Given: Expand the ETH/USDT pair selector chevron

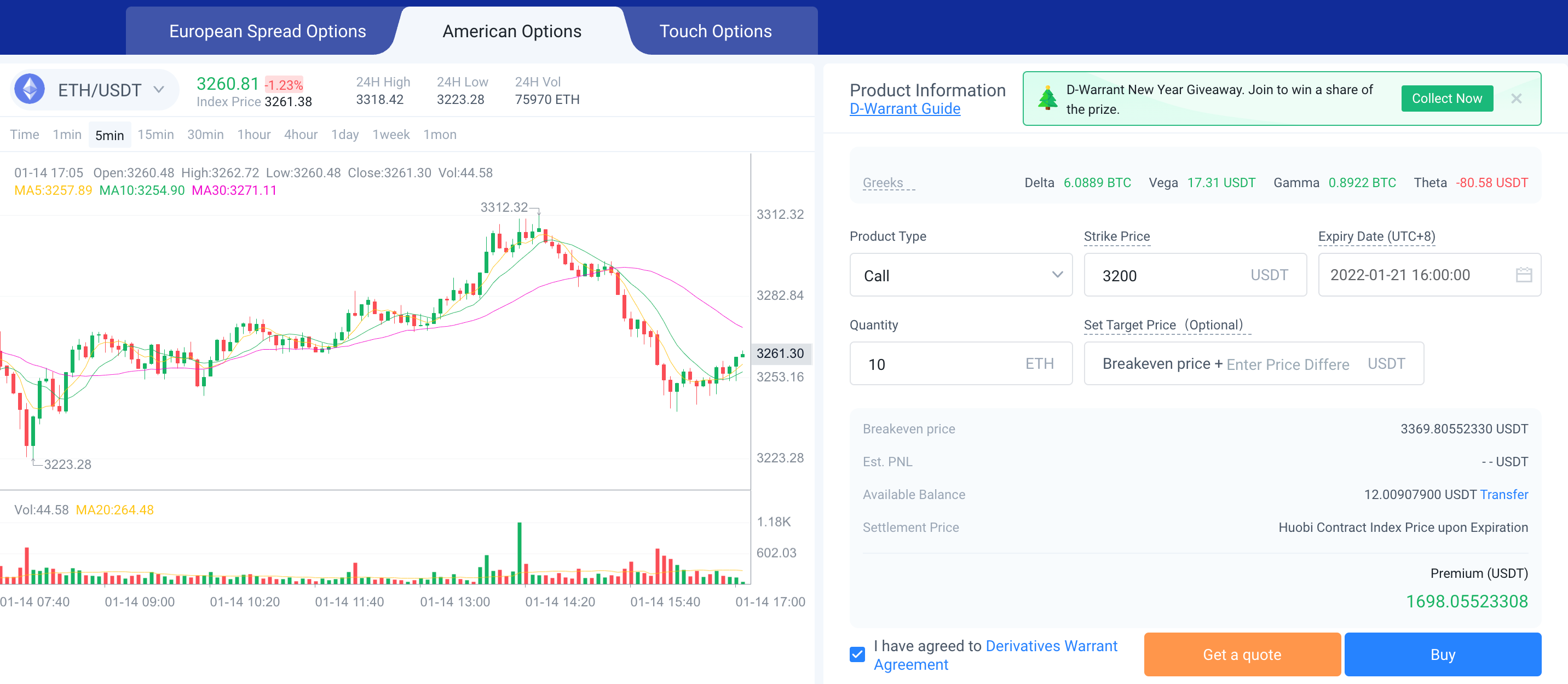Looking at the screenshot, I should pos(159,90).
